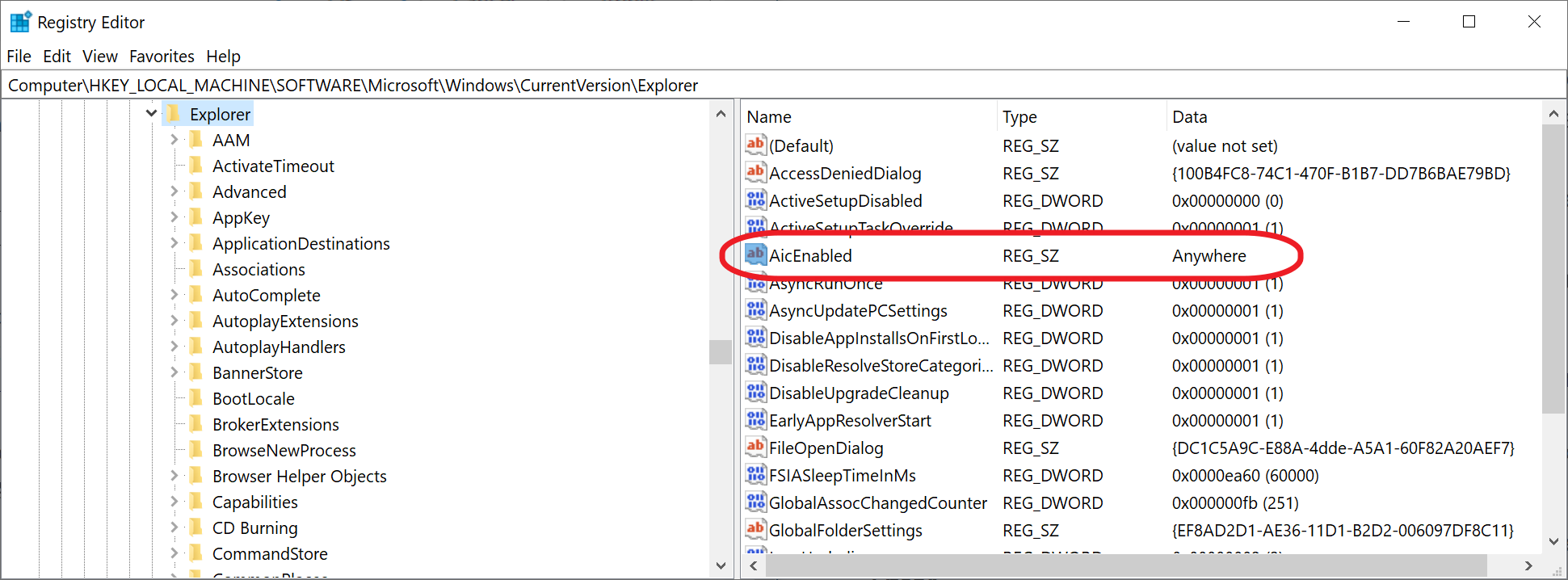Screen dimensions: 1568x580
Task: Click the Registry Editor app icon
Action: [x=20, y=22]
